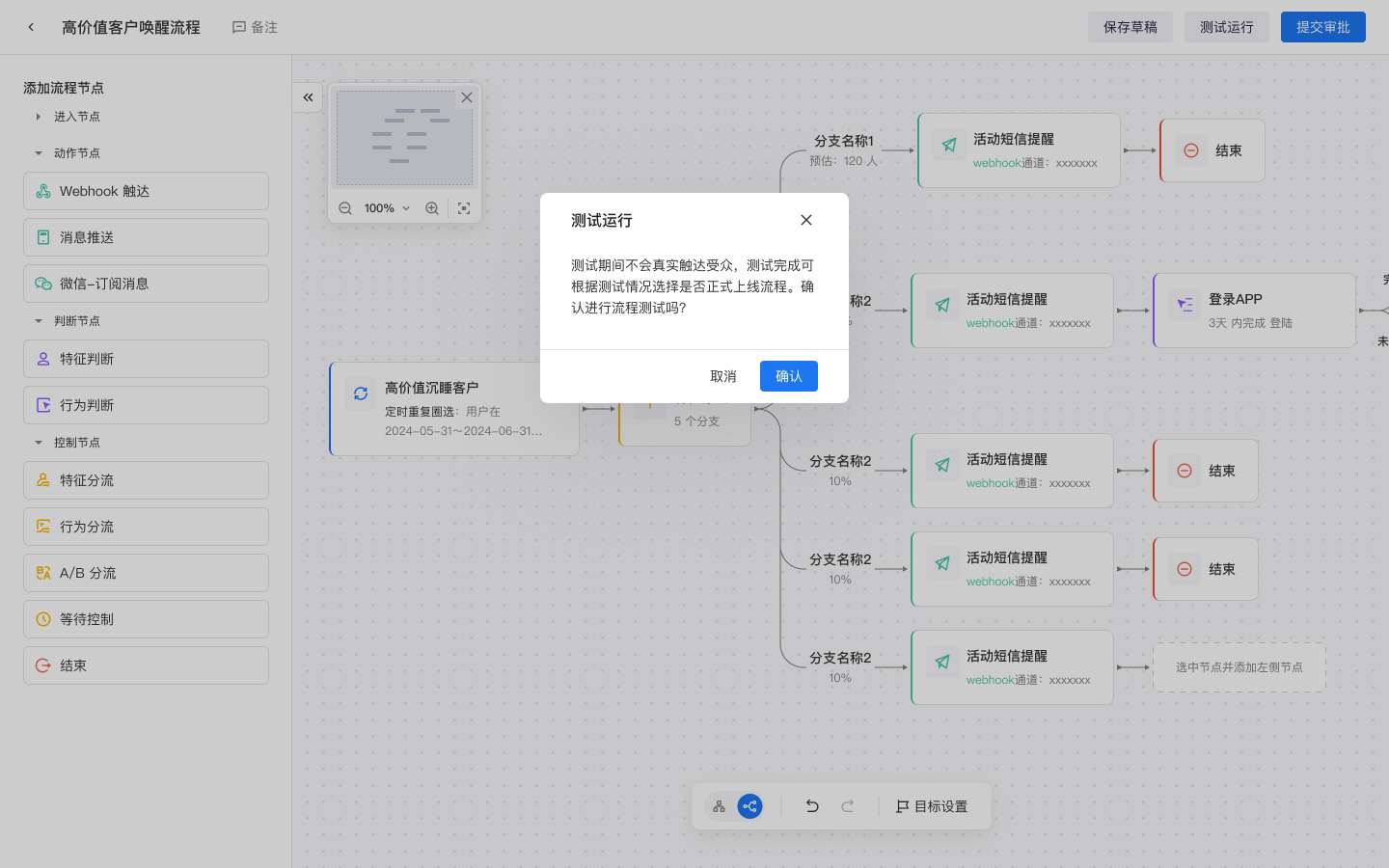Open the 备注 notes

tap(255, 27)
